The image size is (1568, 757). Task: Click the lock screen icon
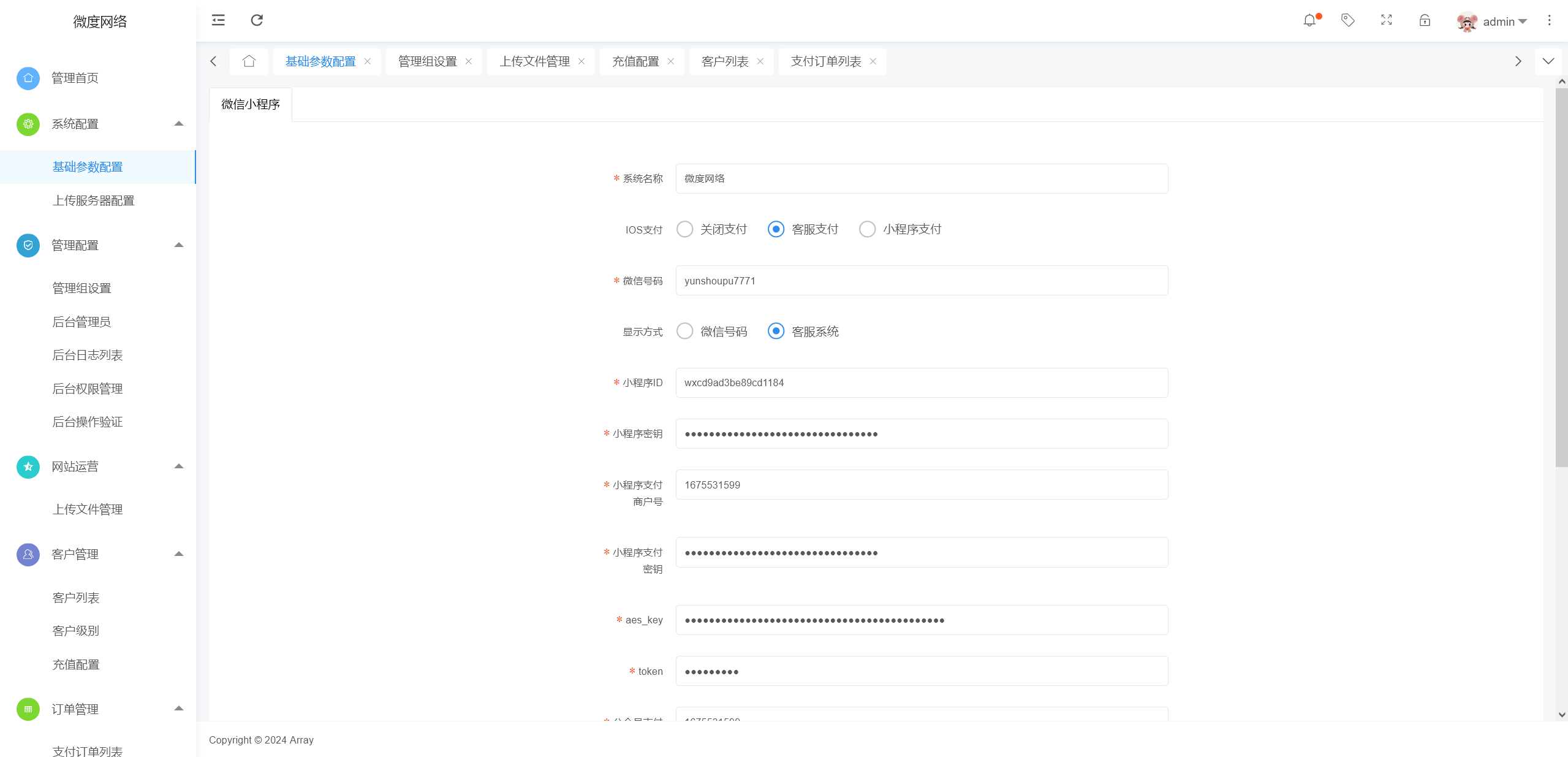click(x=1424, y=20)
